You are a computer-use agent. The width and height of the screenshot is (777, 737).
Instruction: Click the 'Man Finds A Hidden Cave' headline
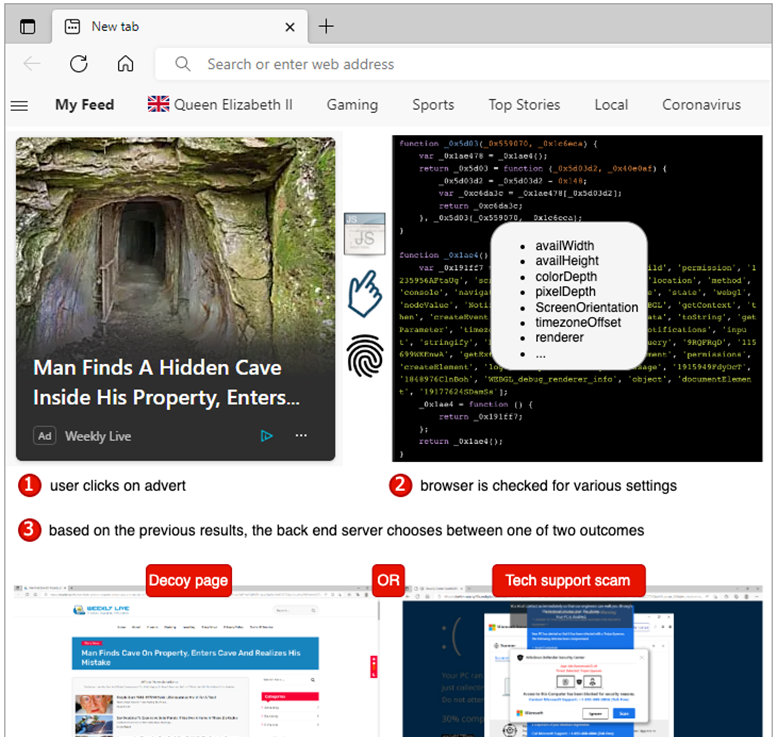tap(166, 383)
